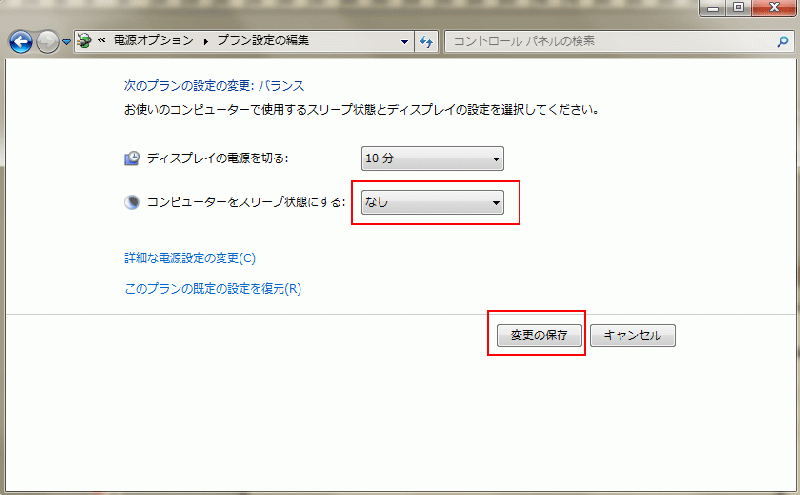800x495 pixels.
Task: Click このプランの既定の設定を復元 link
Action: click(212, 289)
